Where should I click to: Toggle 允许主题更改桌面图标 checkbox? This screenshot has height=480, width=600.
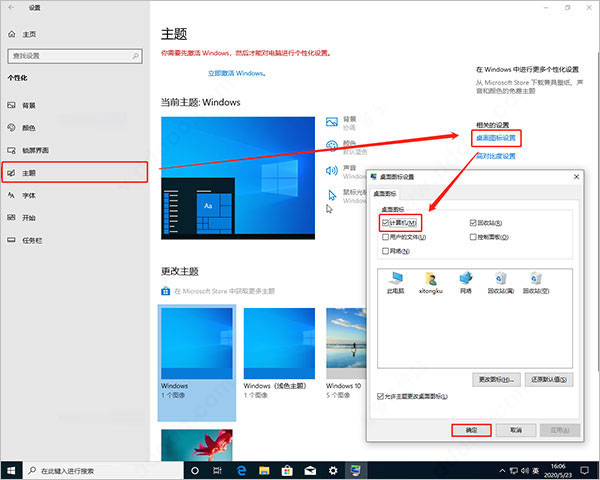point(380,396)
